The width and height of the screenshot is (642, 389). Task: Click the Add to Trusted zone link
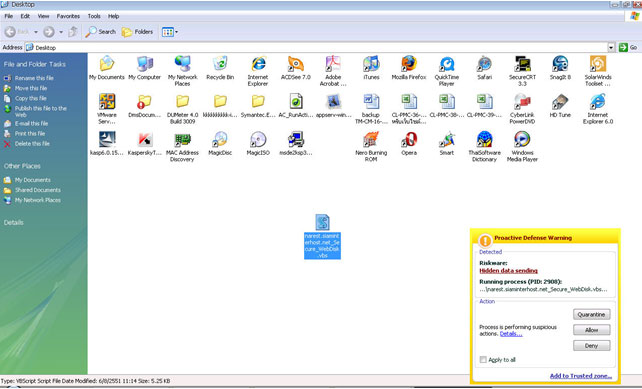coord(581,375)
